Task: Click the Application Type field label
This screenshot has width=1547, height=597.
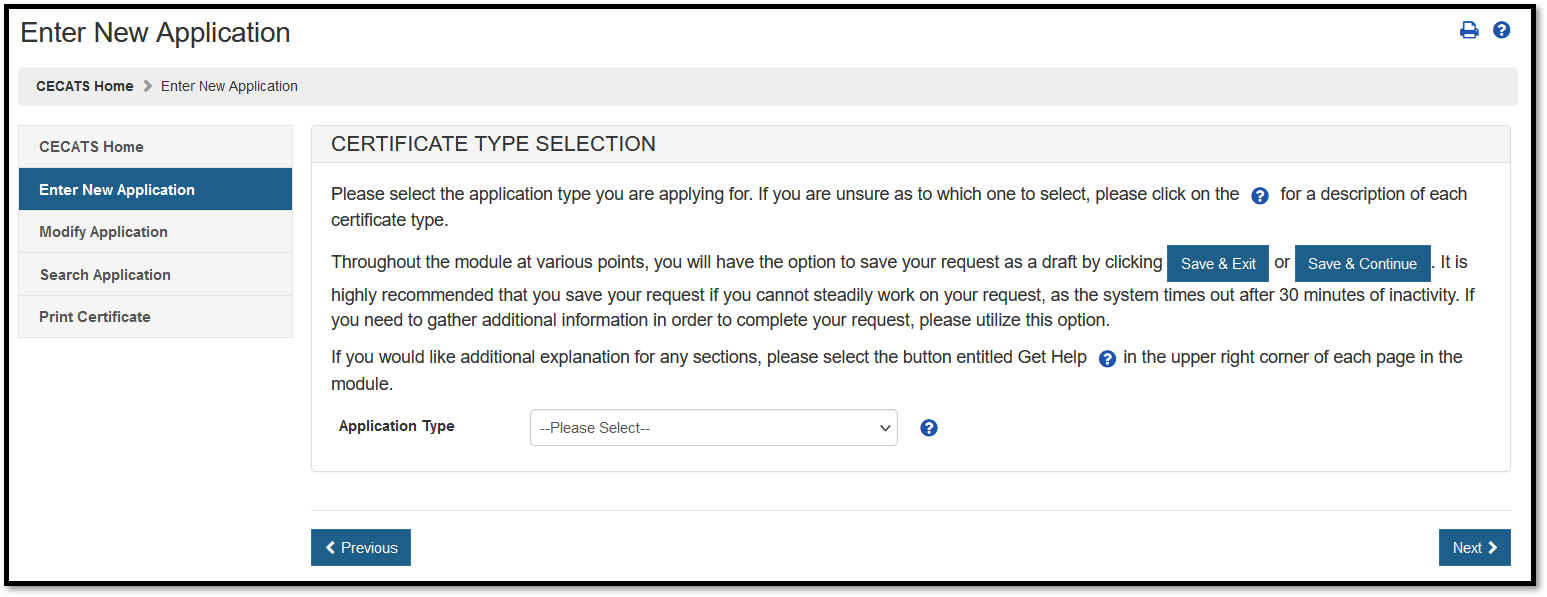Action: pyautogui.click(x=397, y=426)
